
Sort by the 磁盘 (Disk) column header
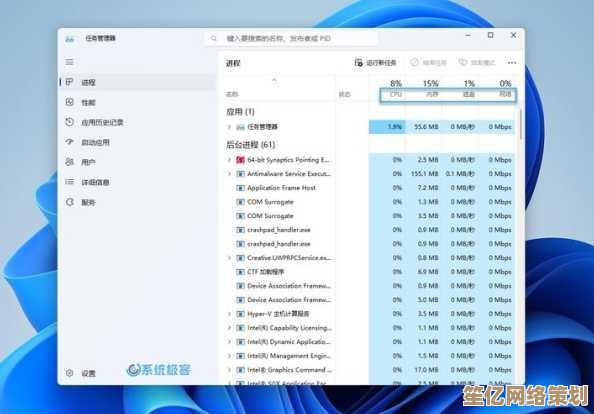click(469, 94)
